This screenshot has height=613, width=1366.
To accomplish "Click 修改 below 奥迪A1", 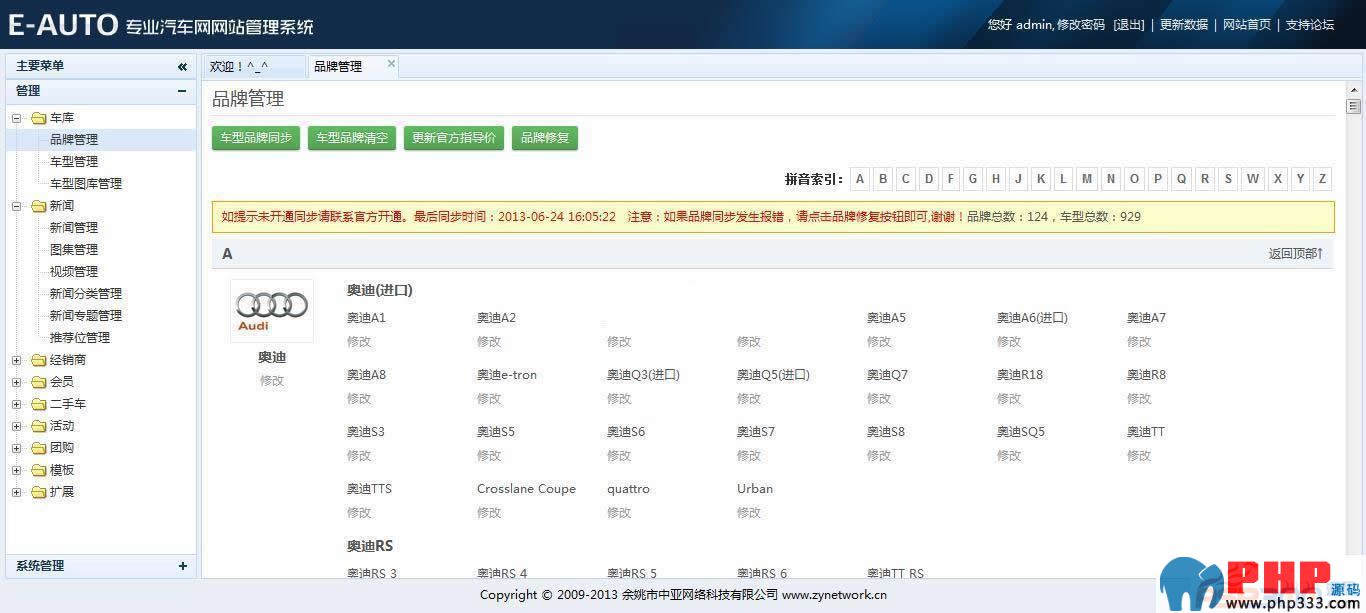I will pyautogui.click(x=359, y=342).
